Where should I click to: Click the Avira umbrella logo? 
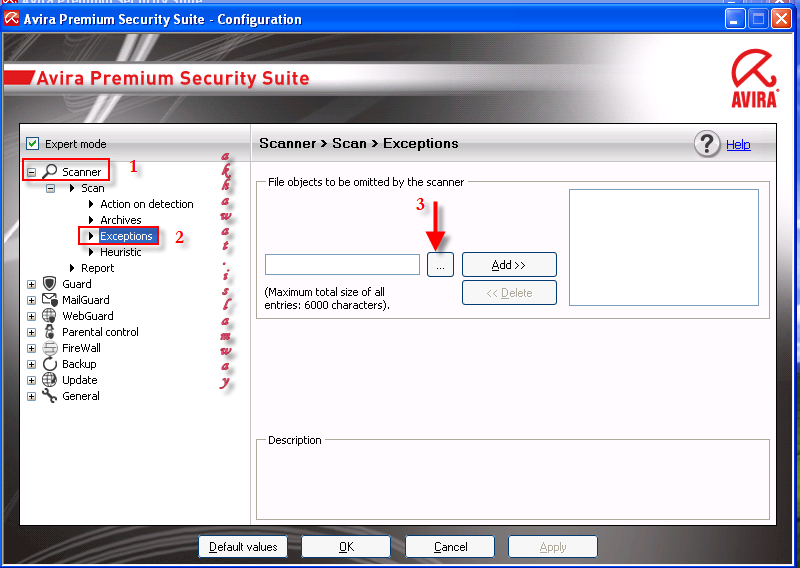754,78
